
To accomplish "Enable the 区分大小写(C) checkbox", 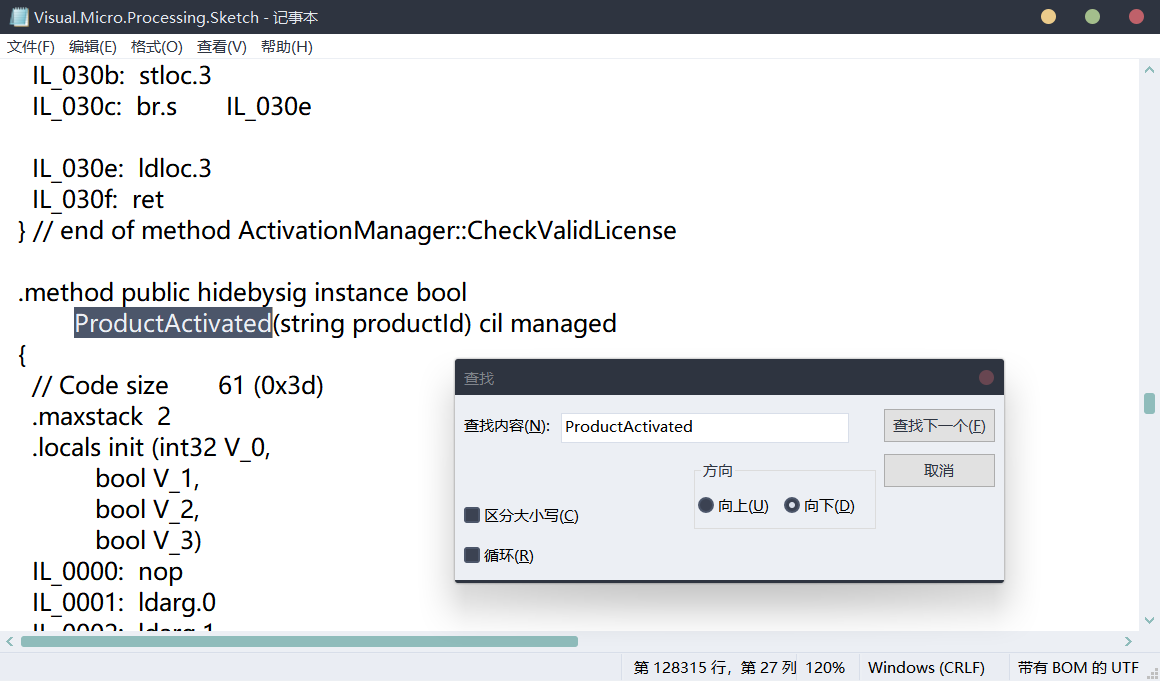I will point(472,514).
